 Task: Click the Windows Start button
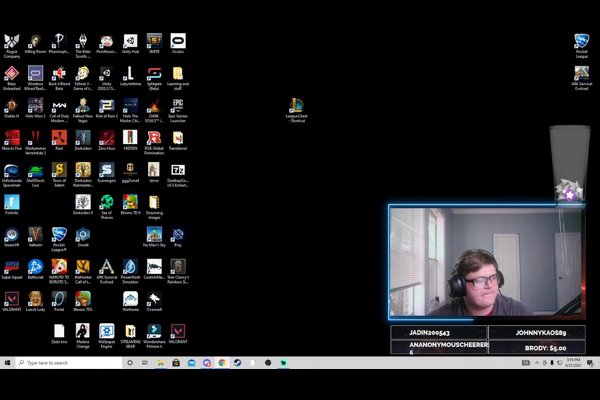(x=7, y=362)
